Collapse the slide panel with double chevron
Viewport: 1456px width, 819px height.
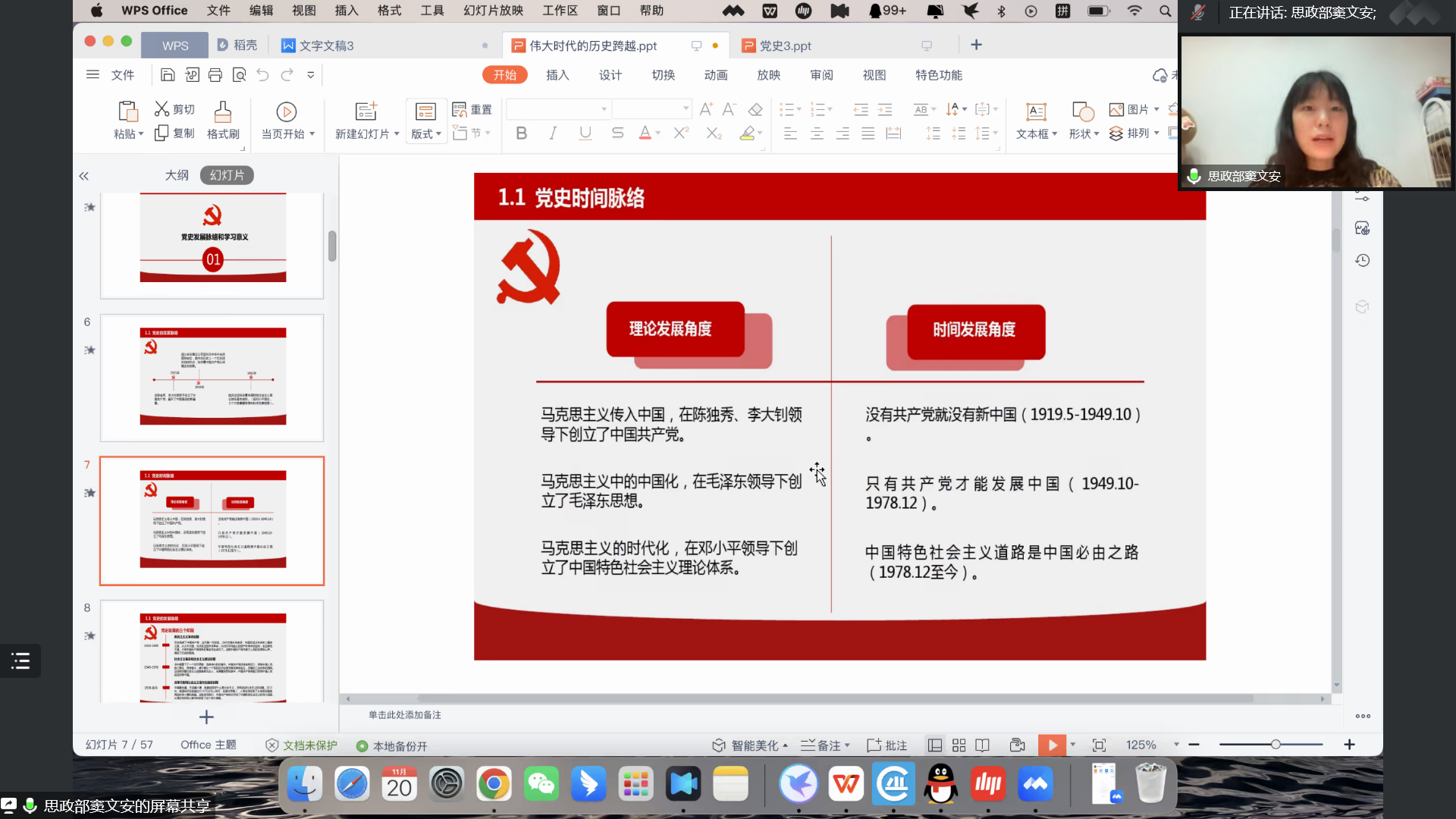[83, 176]
